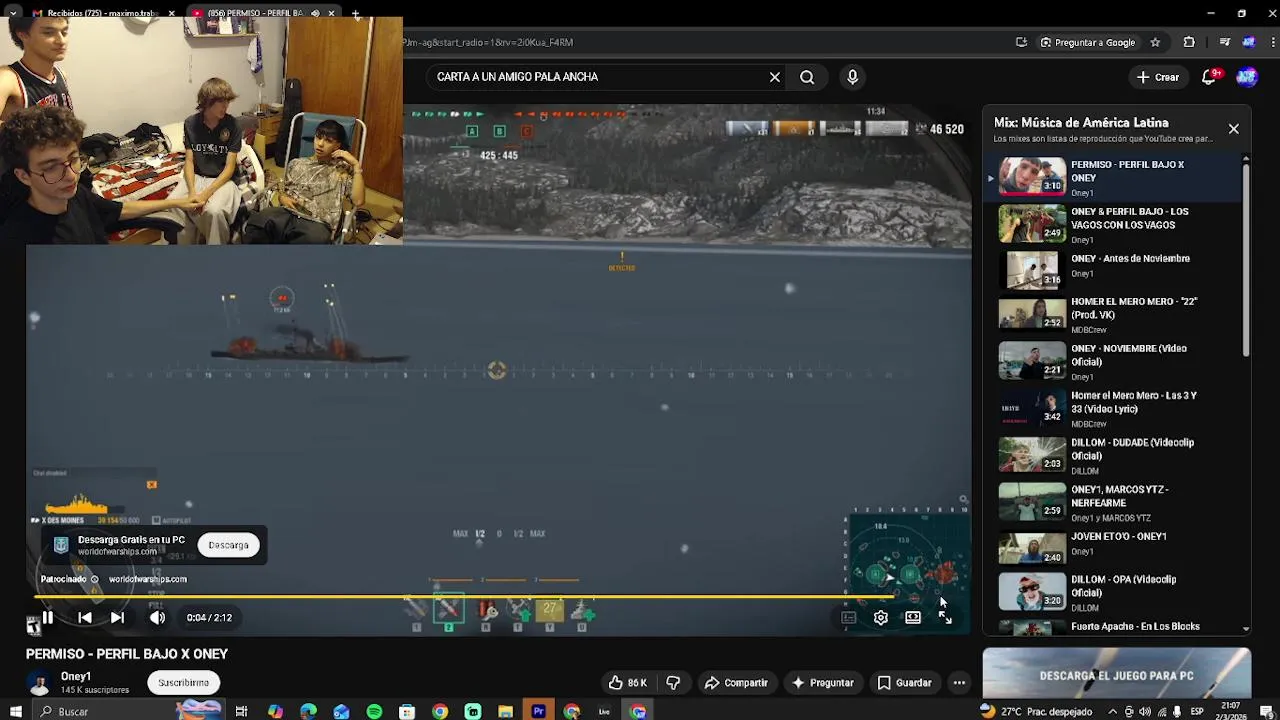The width and height of the screenshot is (1280, 720).
Task: Click the Preguntar button below video
Action: pyautogui.click(x=822, y=683)
